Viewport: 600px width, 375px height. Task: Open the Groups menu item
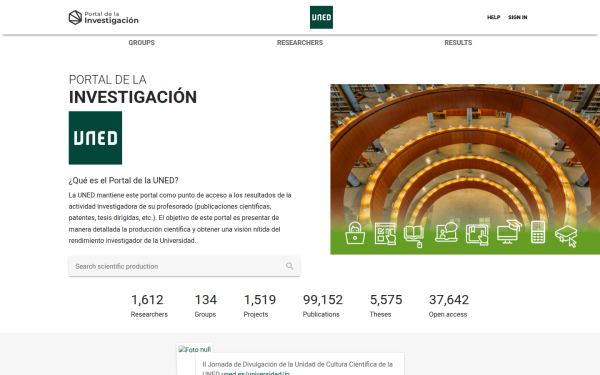[142, 42]
